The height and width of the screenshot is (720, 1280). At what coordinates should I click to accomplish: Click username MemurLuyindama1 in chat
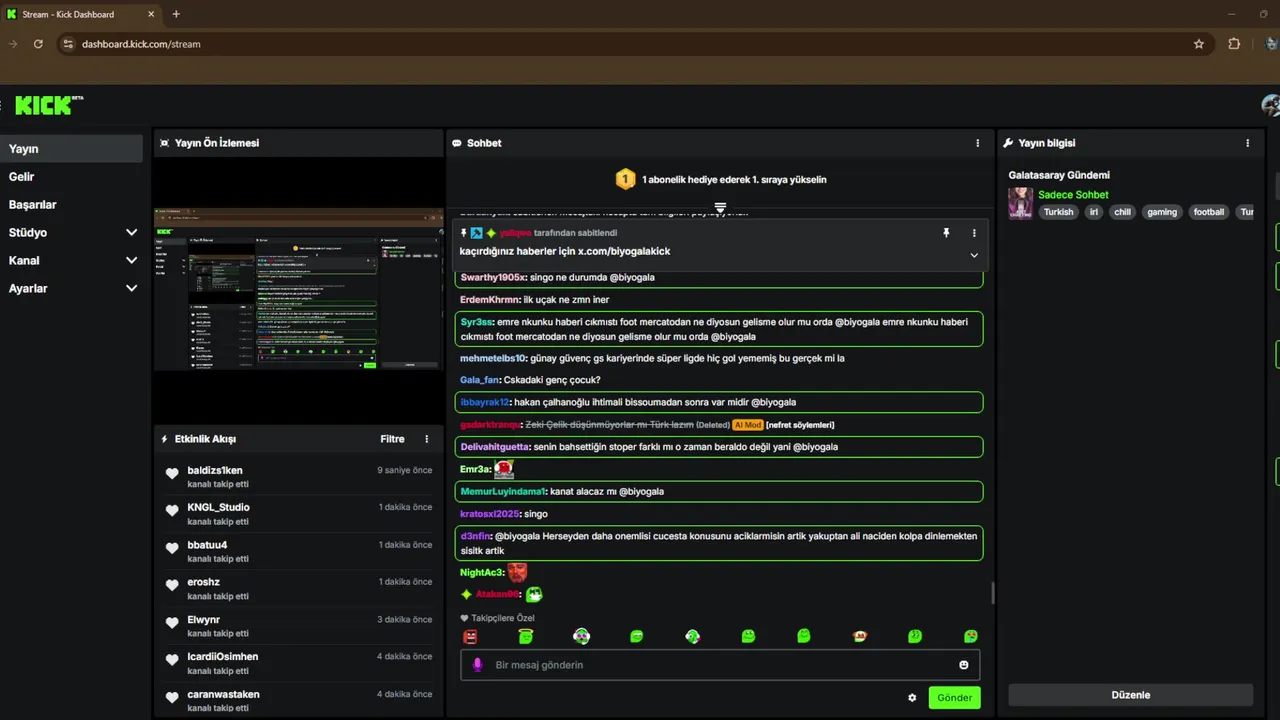[503, 492]
